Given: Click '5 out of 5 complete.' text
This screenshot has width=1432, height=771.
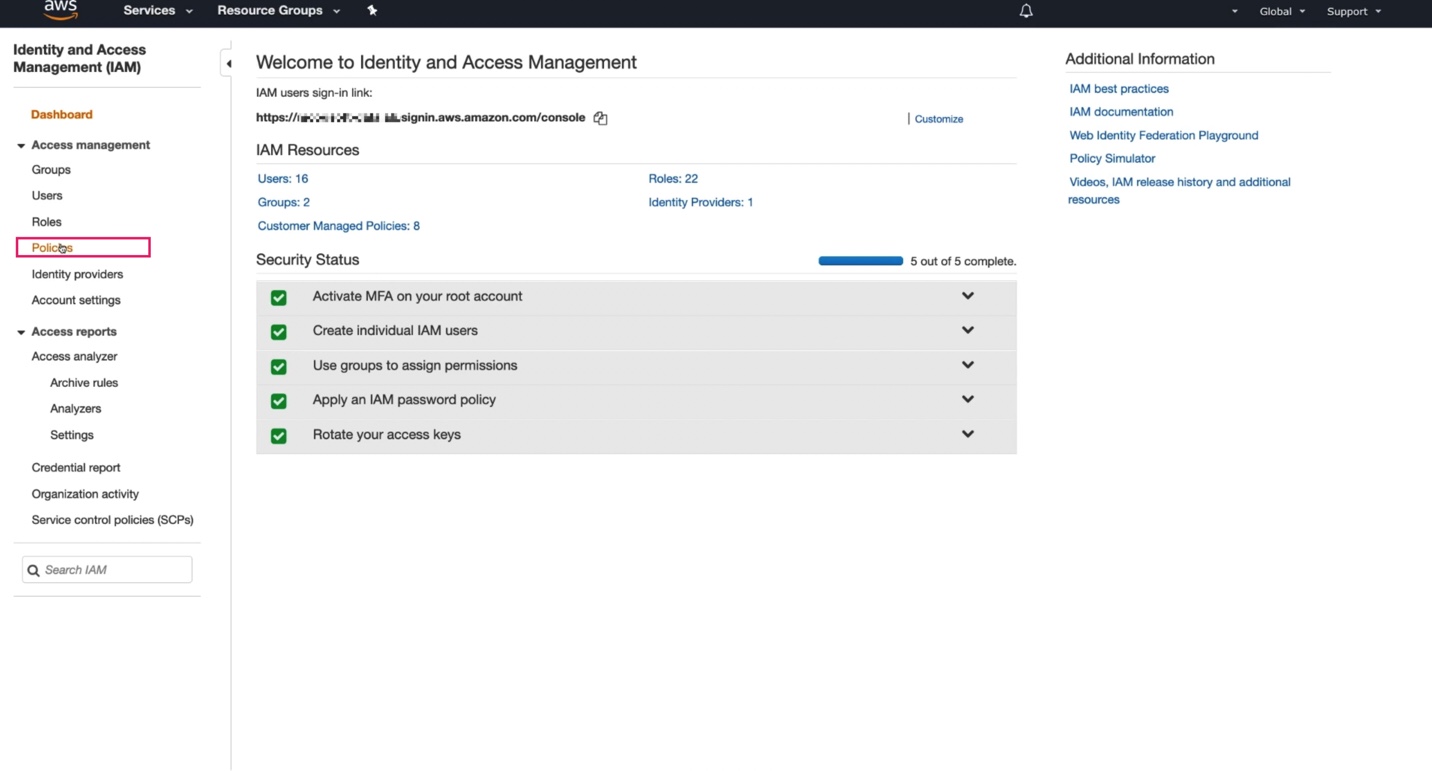Looking at the screenshot, I should [x=963, y=261].
